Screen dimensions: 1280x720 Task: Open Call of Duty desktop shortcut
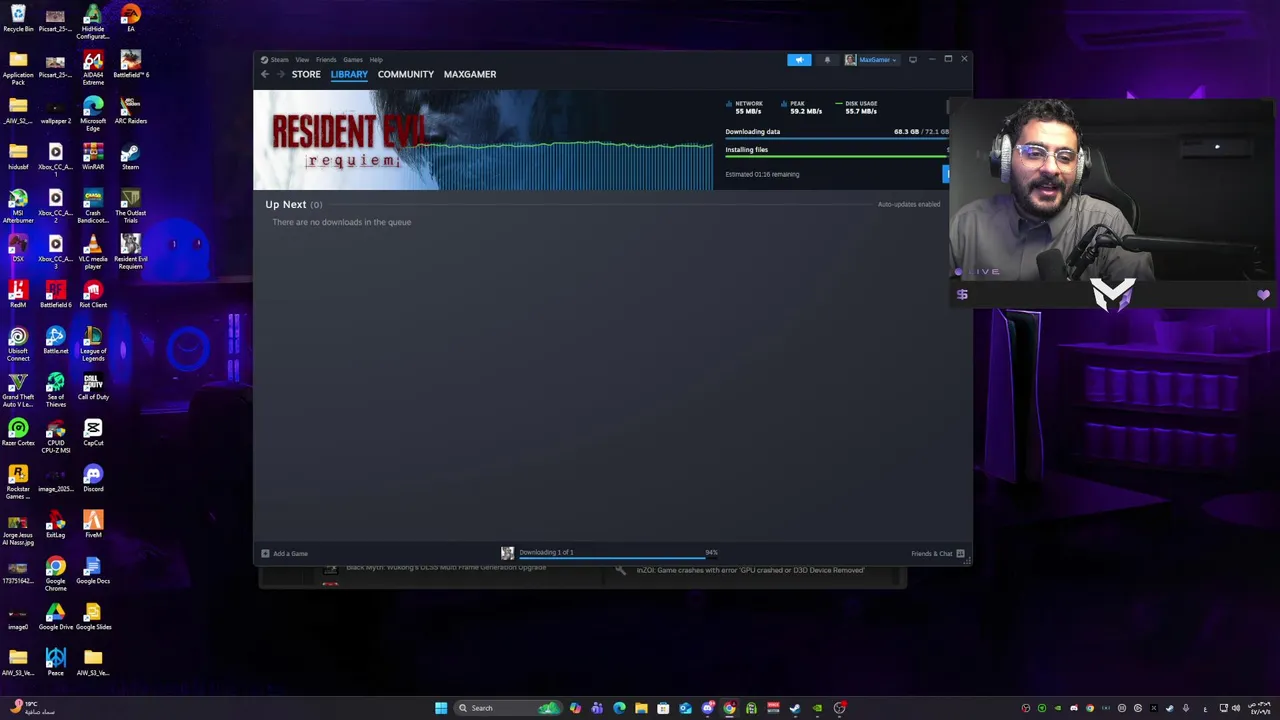coord(93,387)
